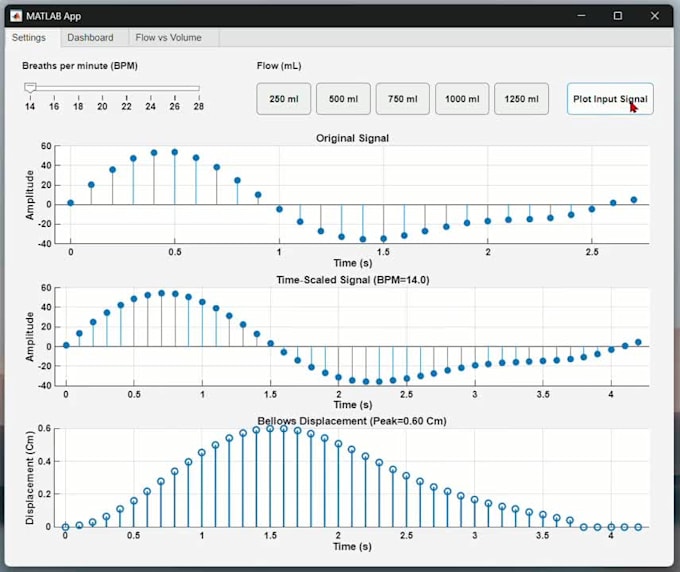Maximize the MATLAB App window

click(x=618, y=16)
